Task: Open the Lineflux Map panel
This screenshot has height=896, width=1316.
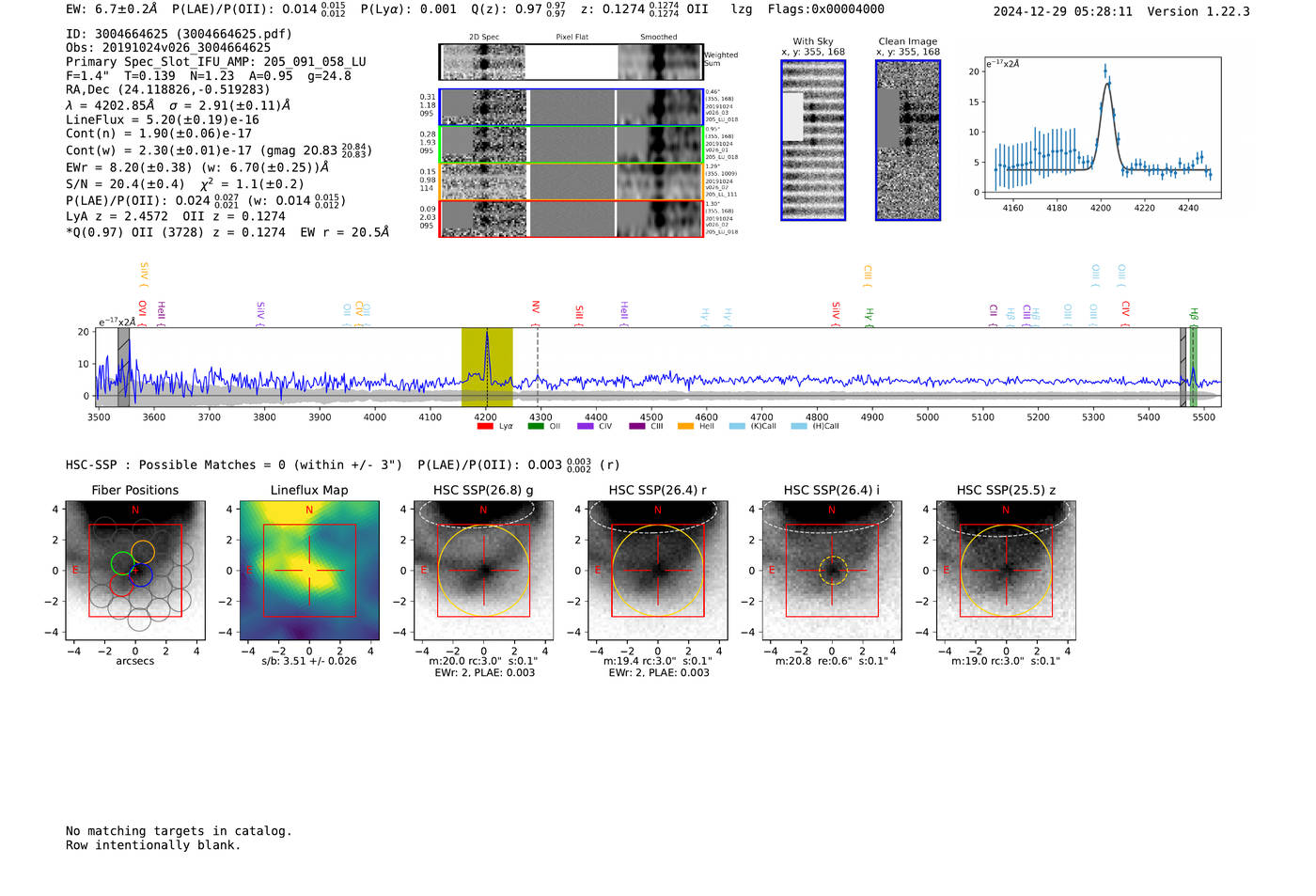Action: 309,571
